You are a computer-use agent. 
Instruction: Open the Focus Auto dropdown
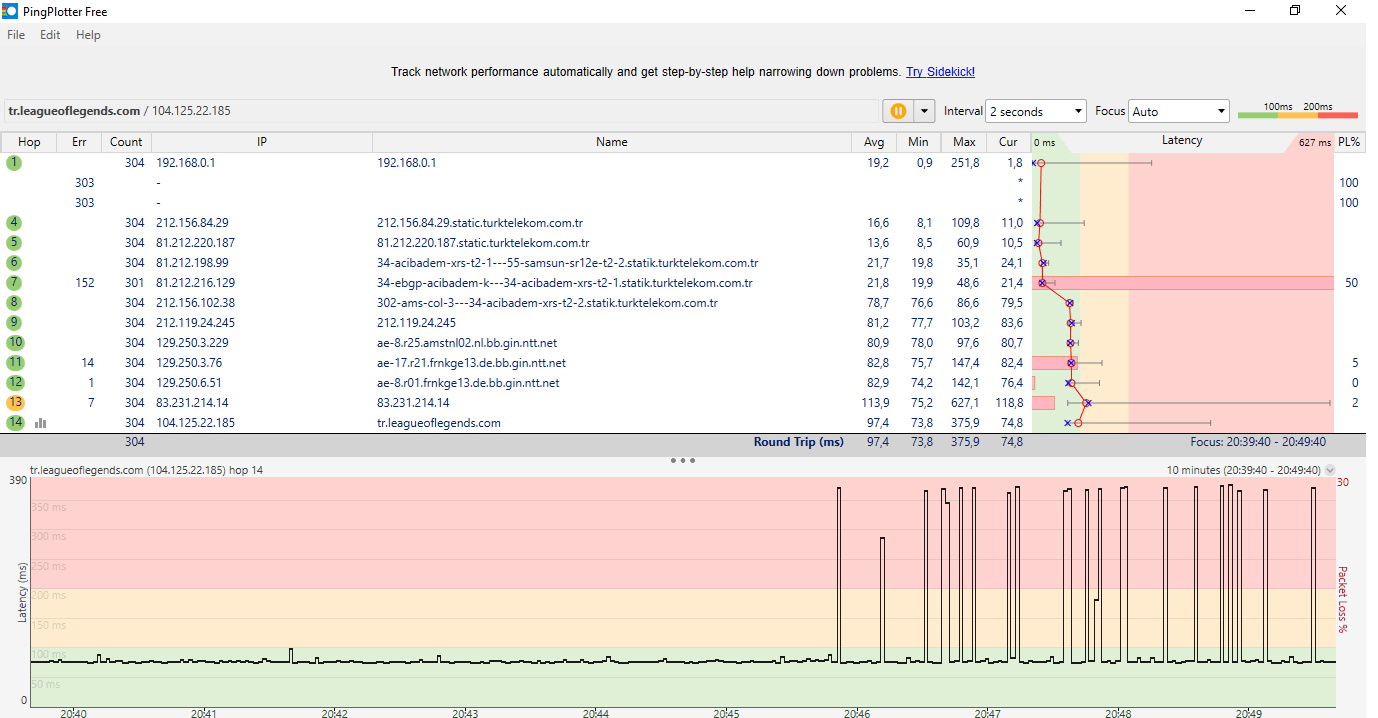click(x=1179, y=111)
